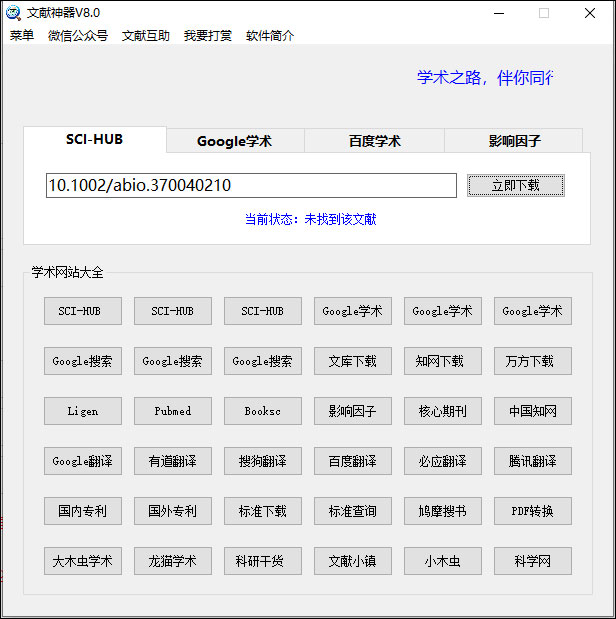Open the 有道翻译 button

(x=173, y=461)
